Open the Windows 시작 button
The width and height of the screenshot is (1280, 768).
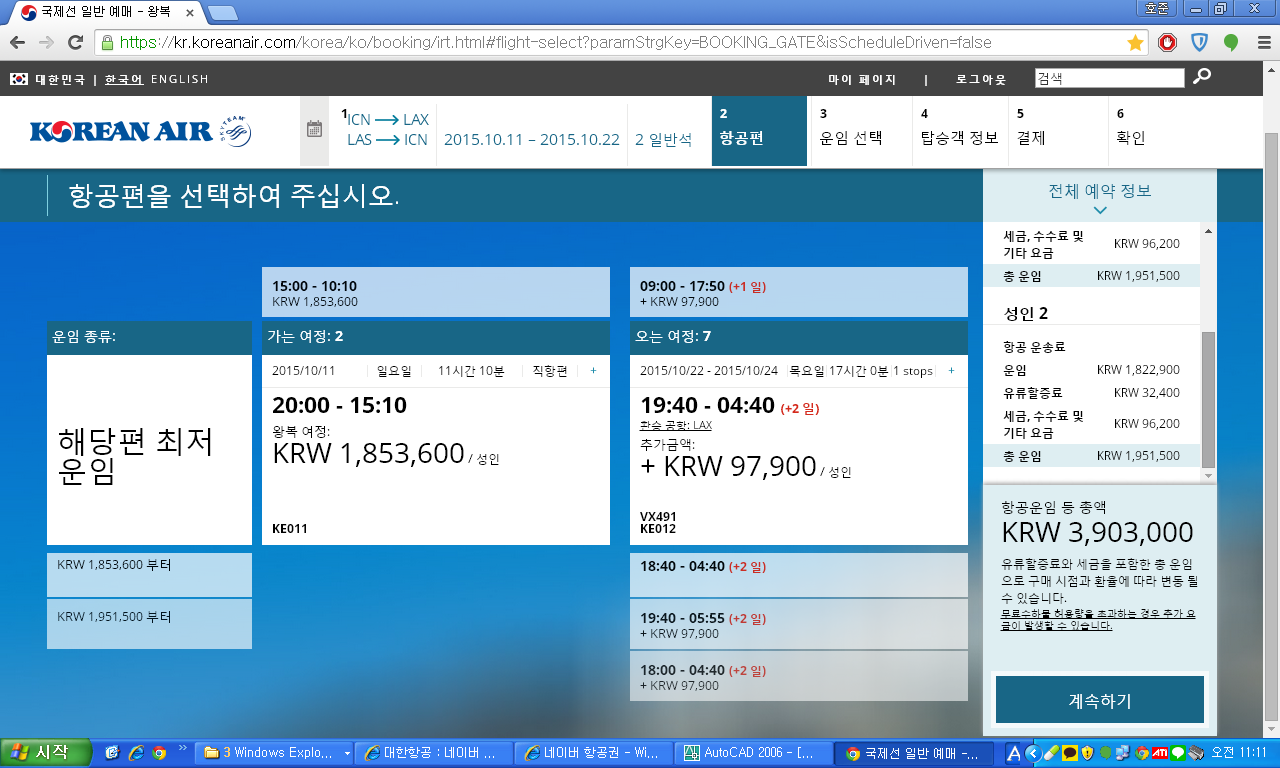tap(47, 752)
